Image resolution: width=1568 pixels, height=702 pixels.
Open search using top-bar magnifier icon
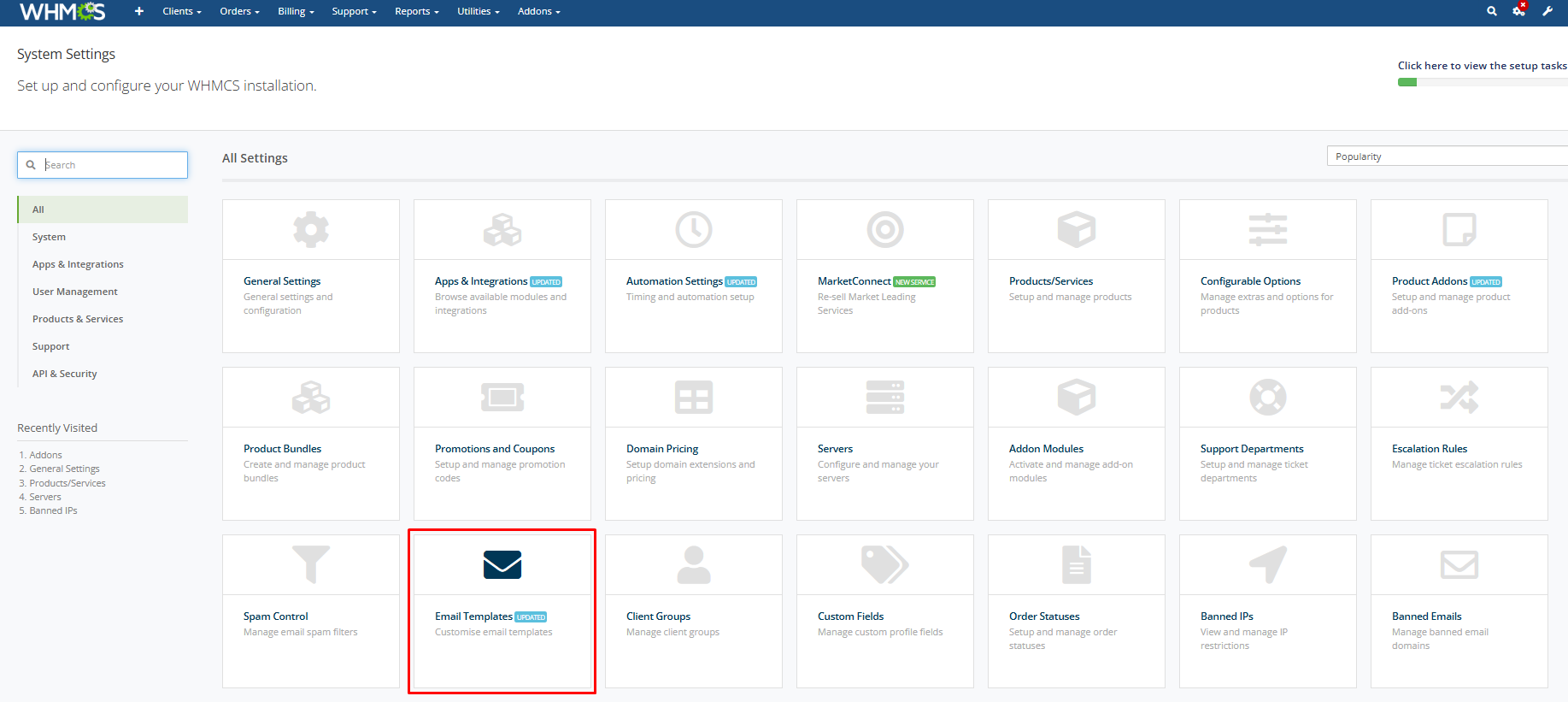coord(1492,11)
